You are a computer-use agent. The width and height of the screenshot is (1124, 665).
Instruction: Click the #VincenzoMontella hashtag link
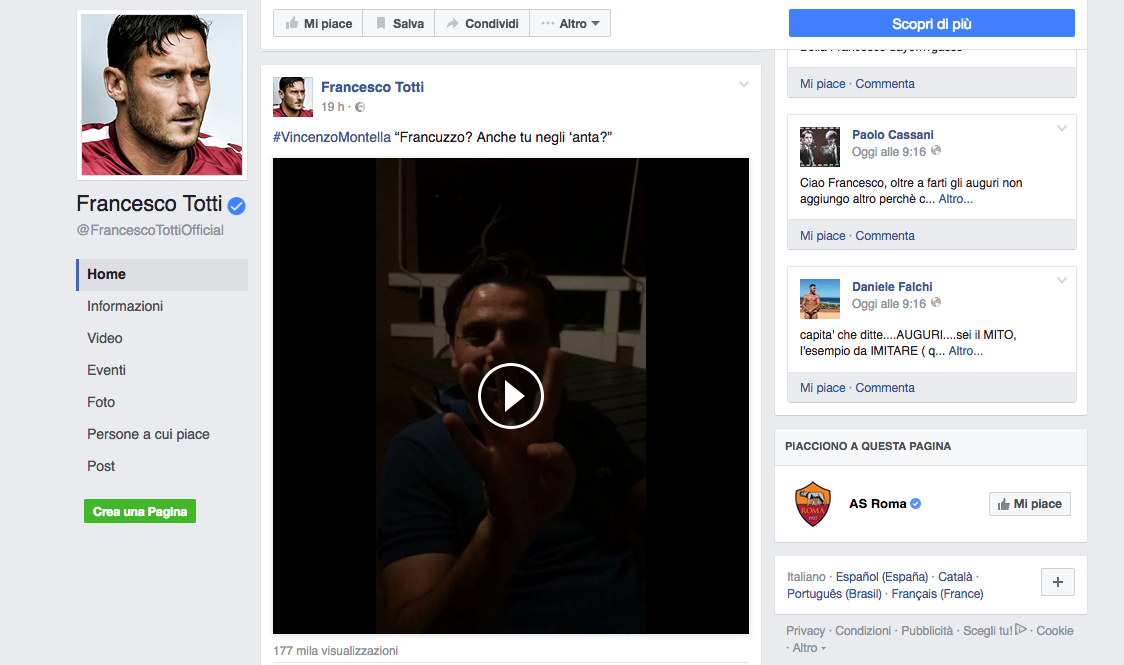[x=332, y=137]
